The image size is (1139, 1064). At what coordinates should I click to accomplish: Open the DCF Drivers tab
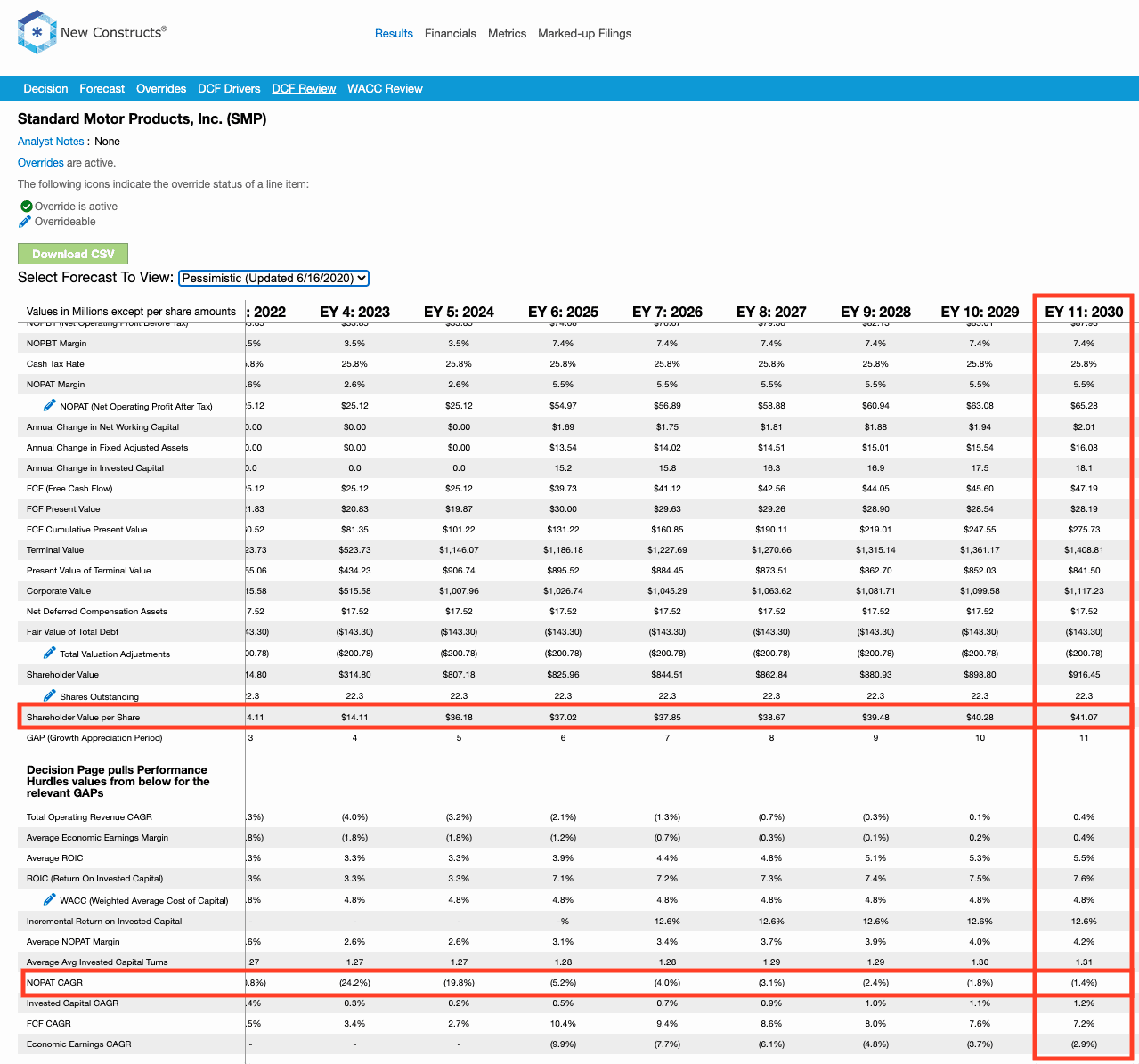tap(229, 89)
